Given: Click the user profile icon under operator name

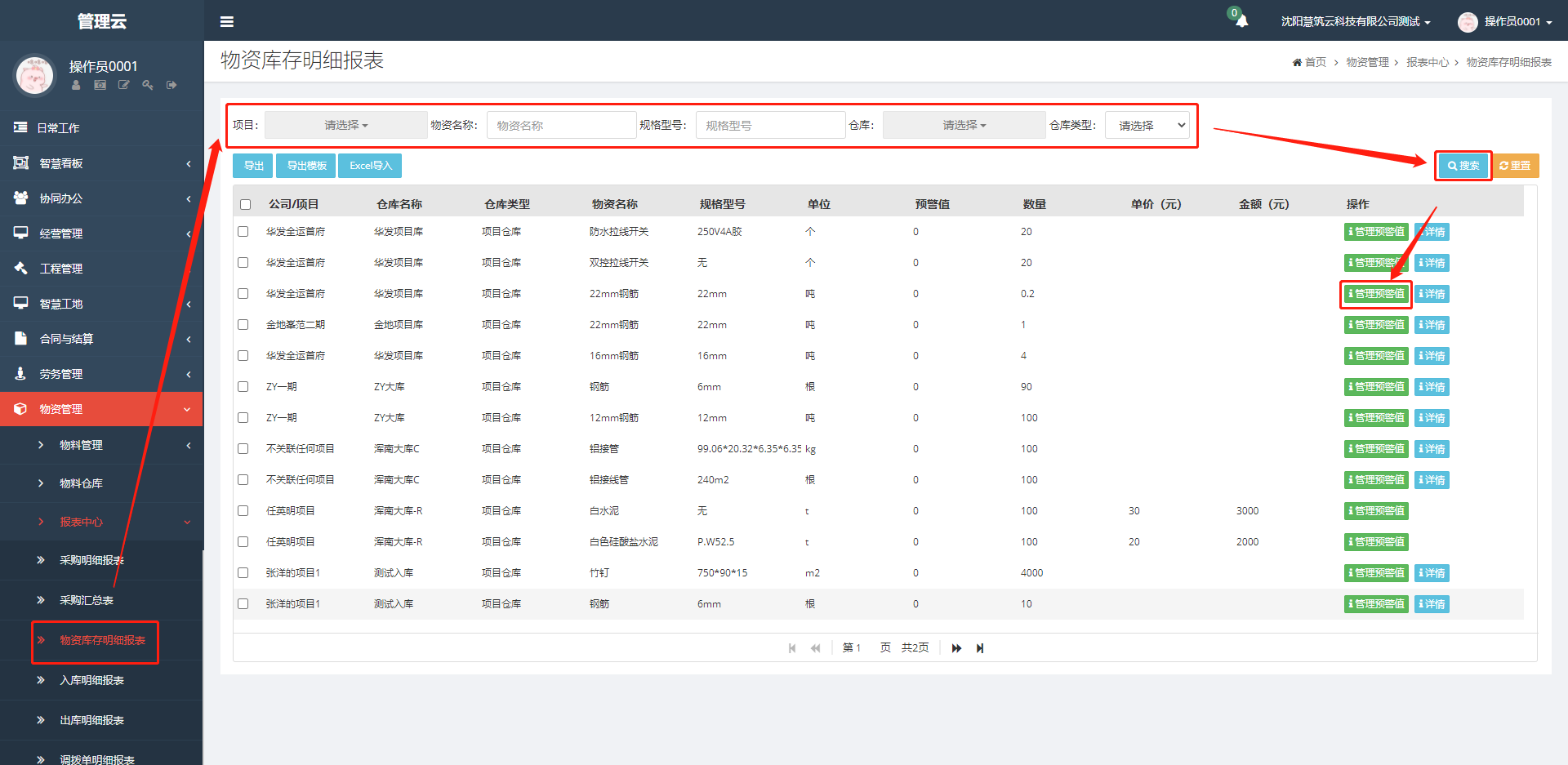Looking at the screenshot, I should click(x=76, y=85).
